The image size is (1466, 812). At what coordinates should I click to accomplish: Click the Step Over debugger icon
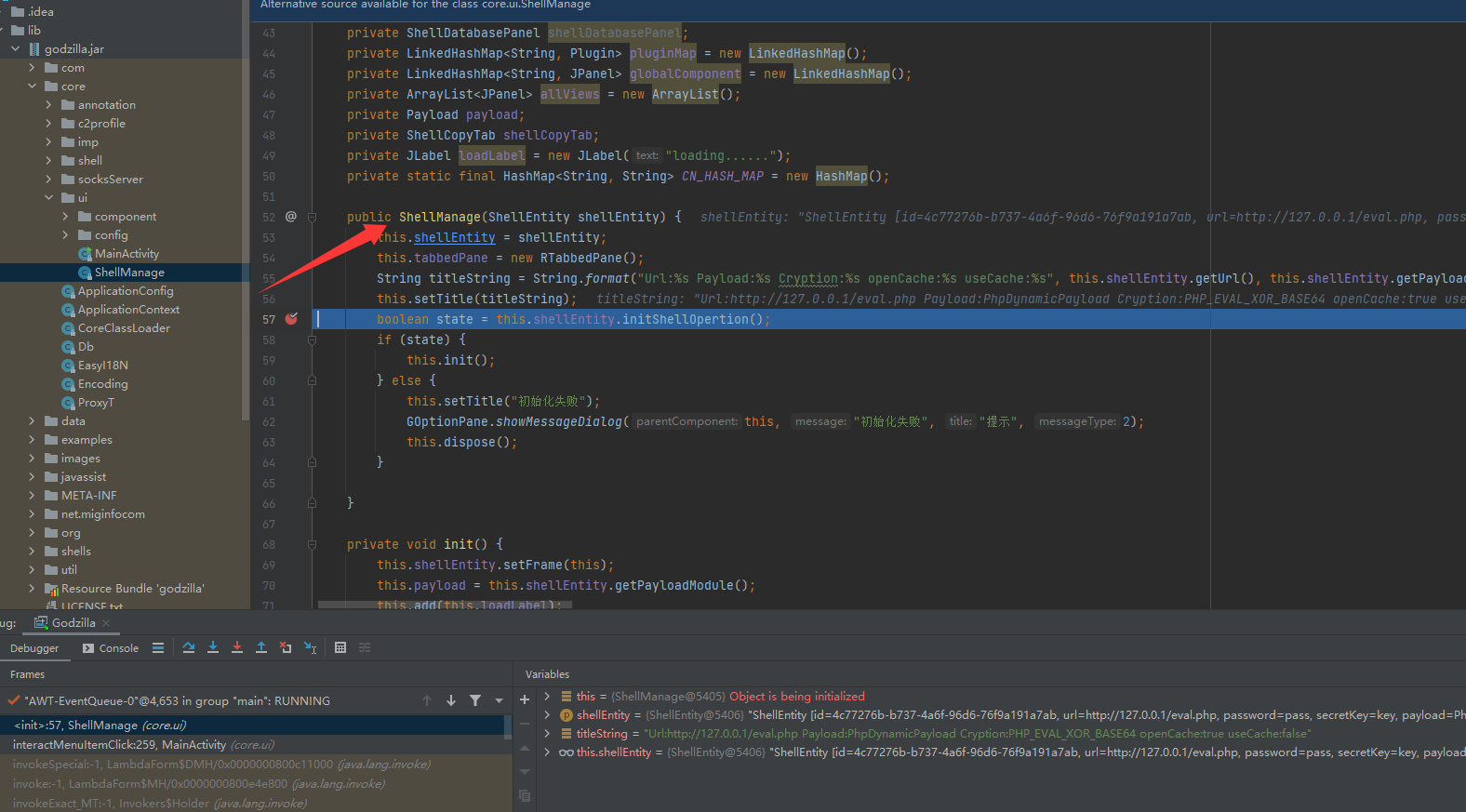189,647
